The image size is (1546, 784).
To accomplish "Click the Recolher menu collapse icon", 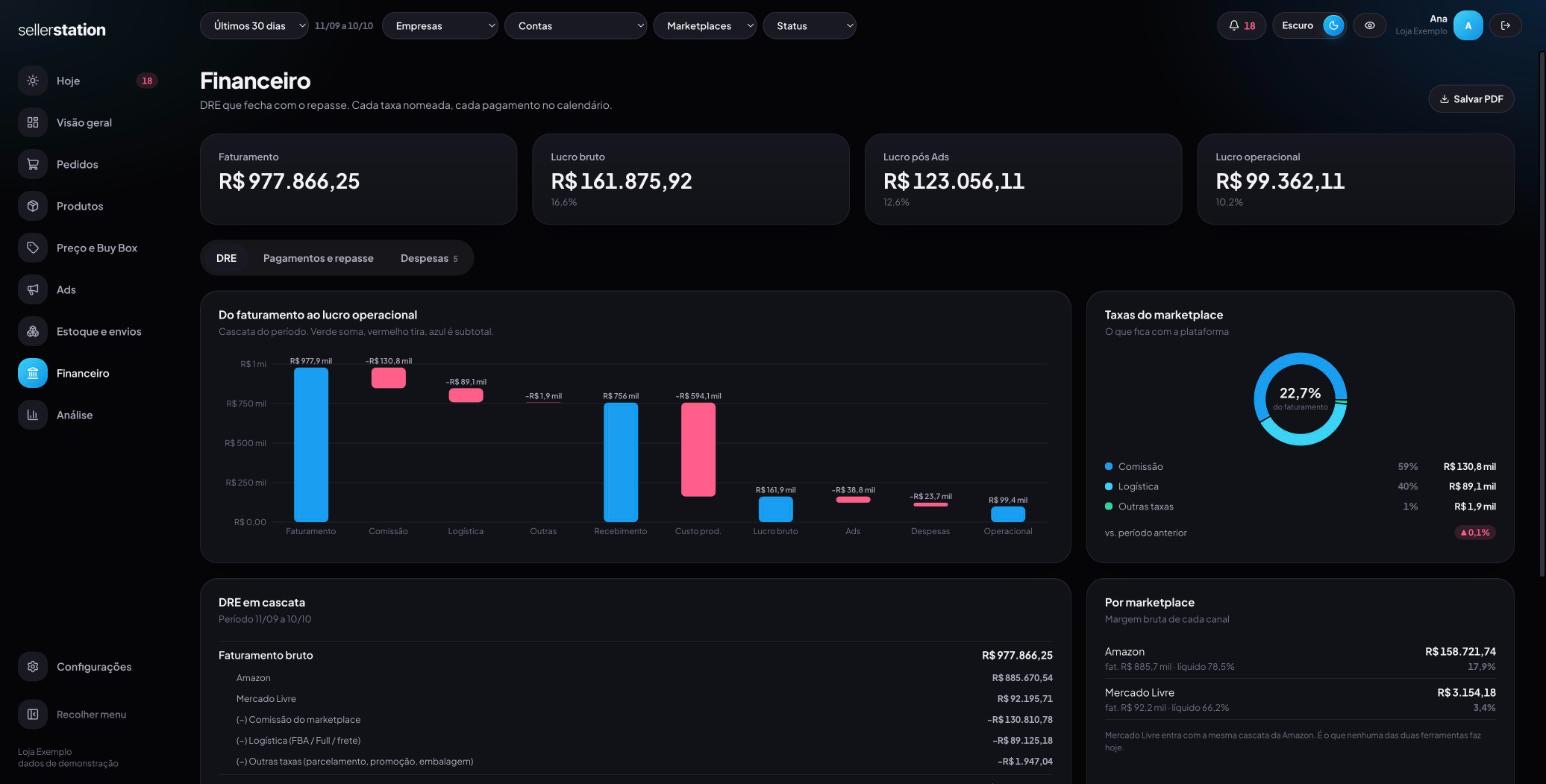I will [x=33, y=714].
